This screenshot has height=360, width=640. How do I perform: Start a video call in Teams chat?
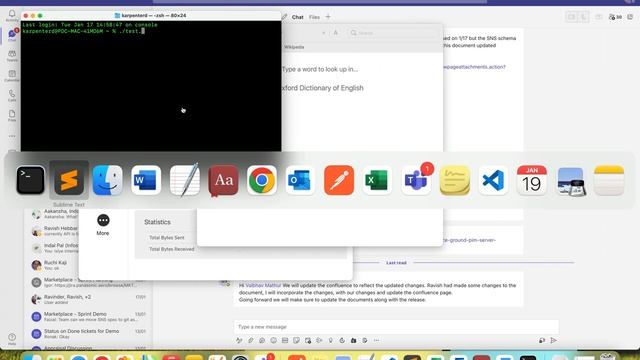571,17
